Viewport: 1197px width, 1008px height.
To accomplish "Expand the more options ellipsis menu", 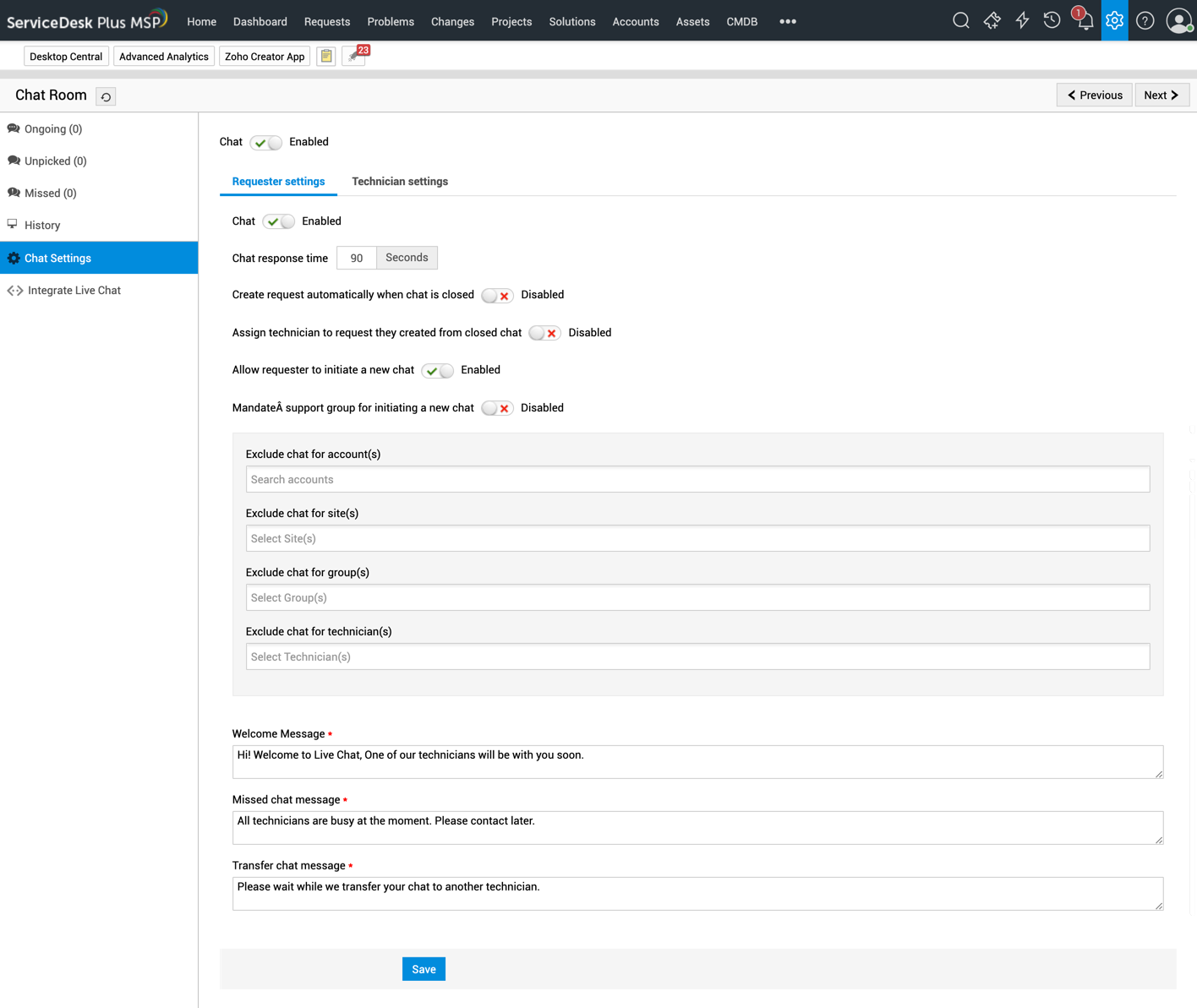I will [787, 21].
